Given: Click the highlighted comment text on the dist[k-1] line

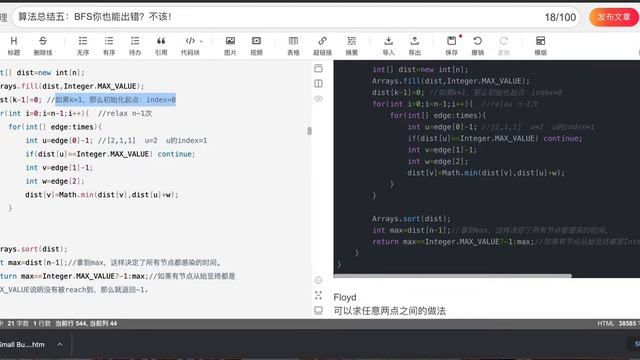Looking at the screenshot, I should click(x=116, y=100).
